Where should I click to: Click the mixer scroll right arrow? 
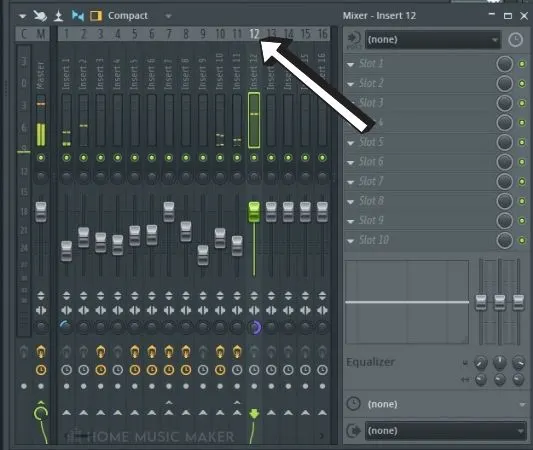pos(322,436)
